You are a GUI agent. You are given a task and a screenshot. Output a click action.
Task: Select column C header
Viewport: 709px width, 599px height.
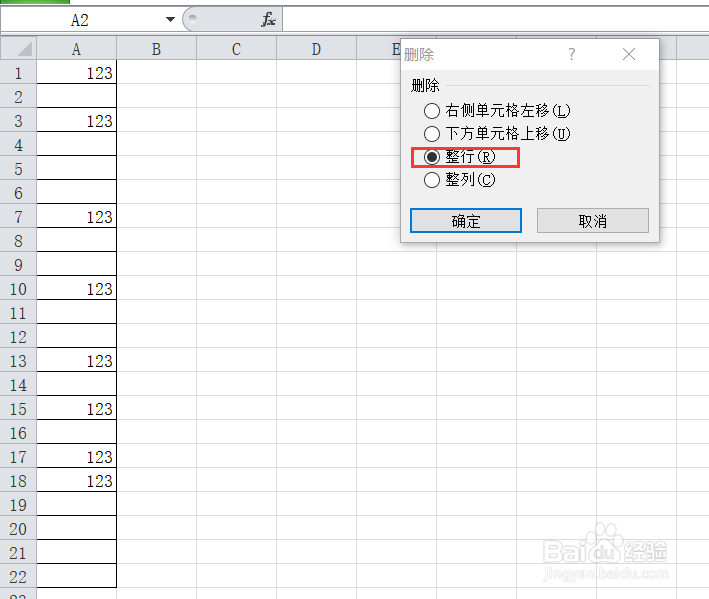(236, 48)
